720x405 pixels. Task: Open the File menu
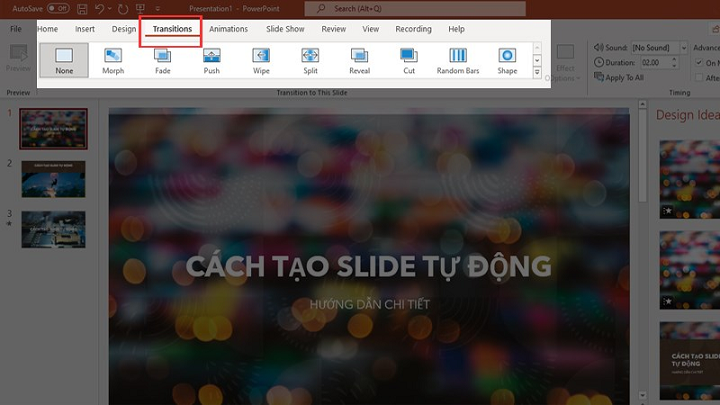[16, 29]
